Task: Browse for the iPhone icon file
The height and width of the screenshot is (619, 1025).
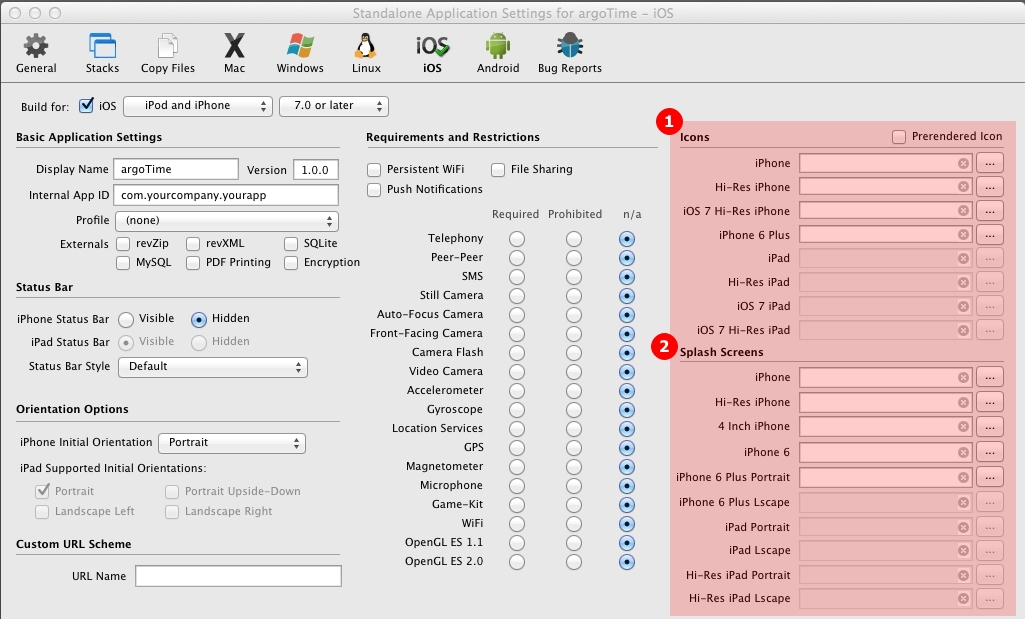Action: pos(990,163)
